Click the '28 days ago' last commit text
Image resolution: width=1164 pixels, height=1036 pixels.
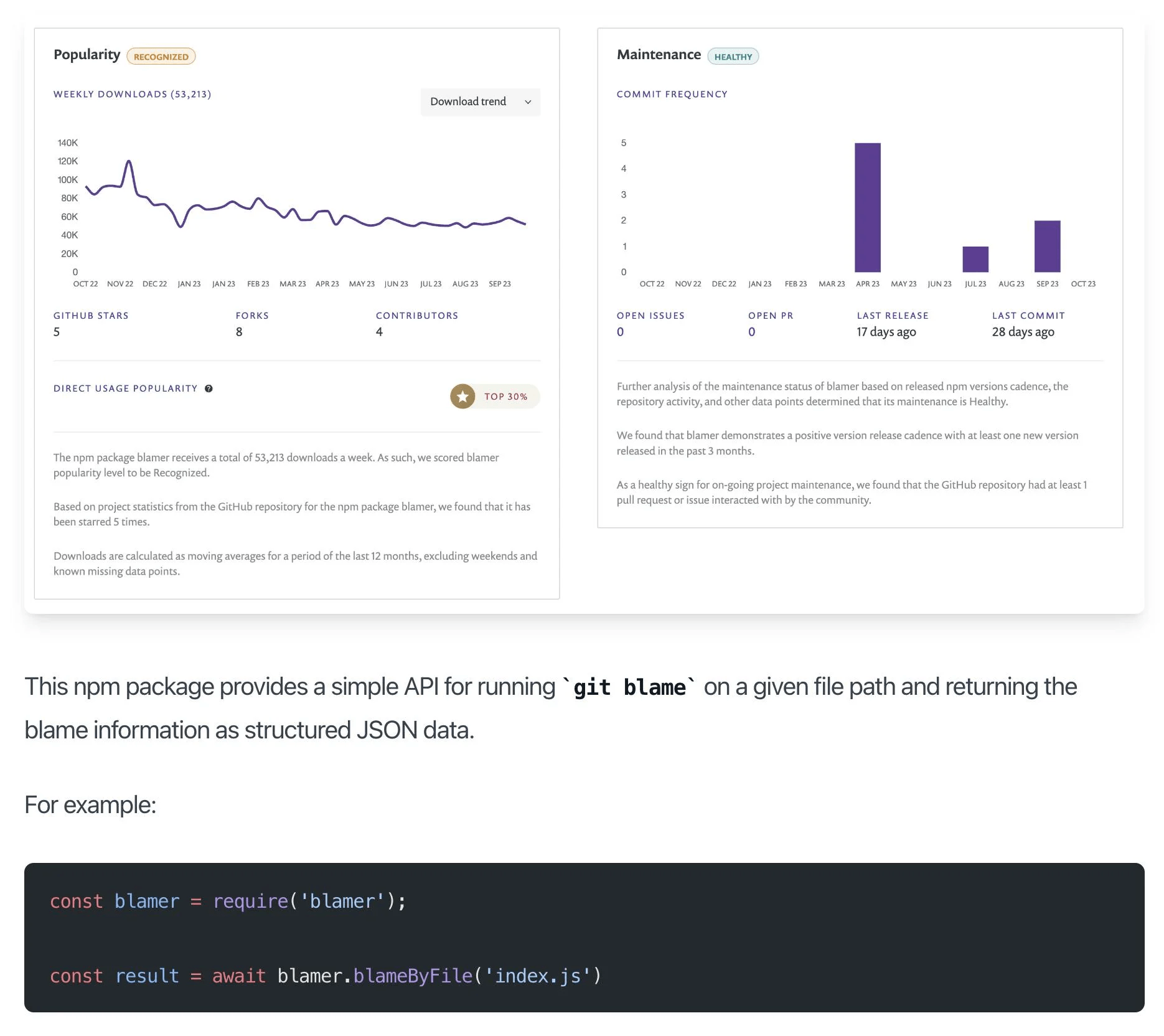coord(1023,332)
